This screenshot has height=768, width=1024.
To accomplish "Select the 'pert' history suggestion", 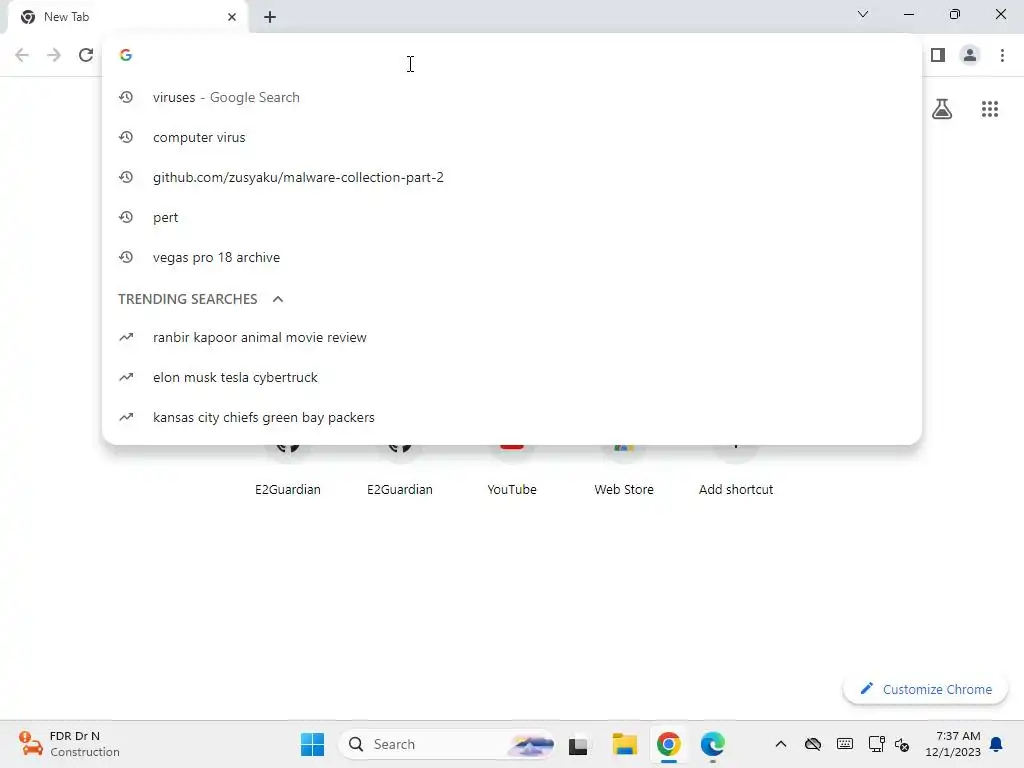I will tap(512, 217).
